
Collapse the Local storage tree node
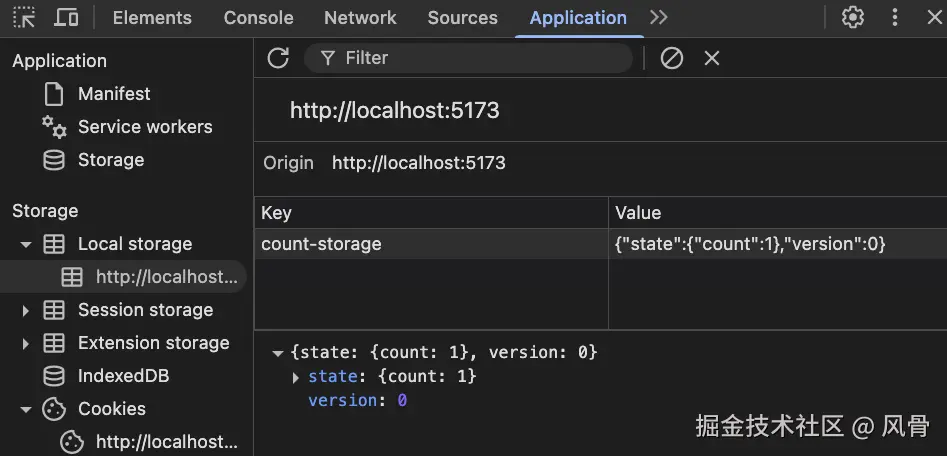point(26,244)
